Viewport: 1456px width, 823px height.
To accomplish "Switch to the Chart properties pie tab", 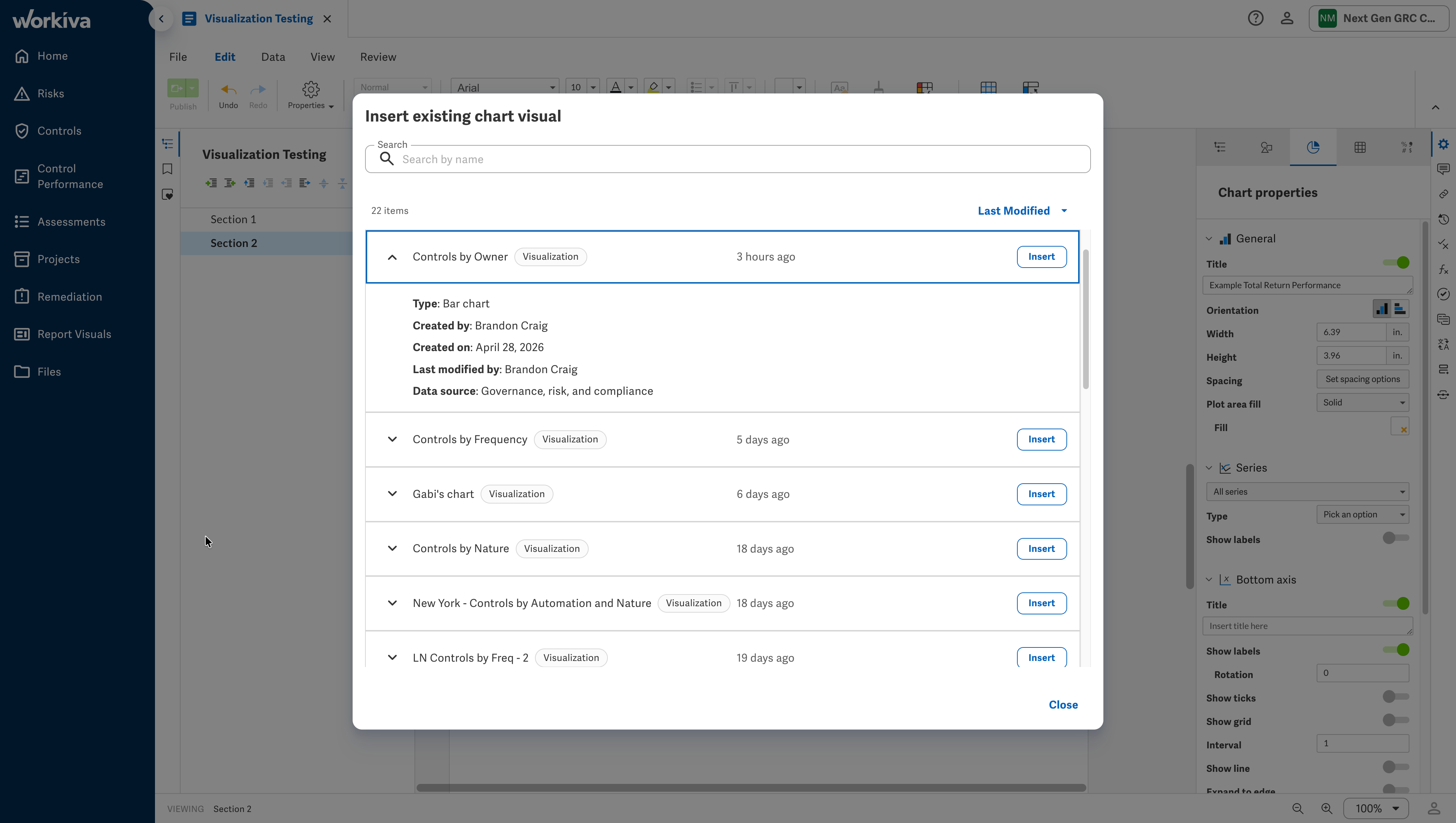I will point(1313,147).
